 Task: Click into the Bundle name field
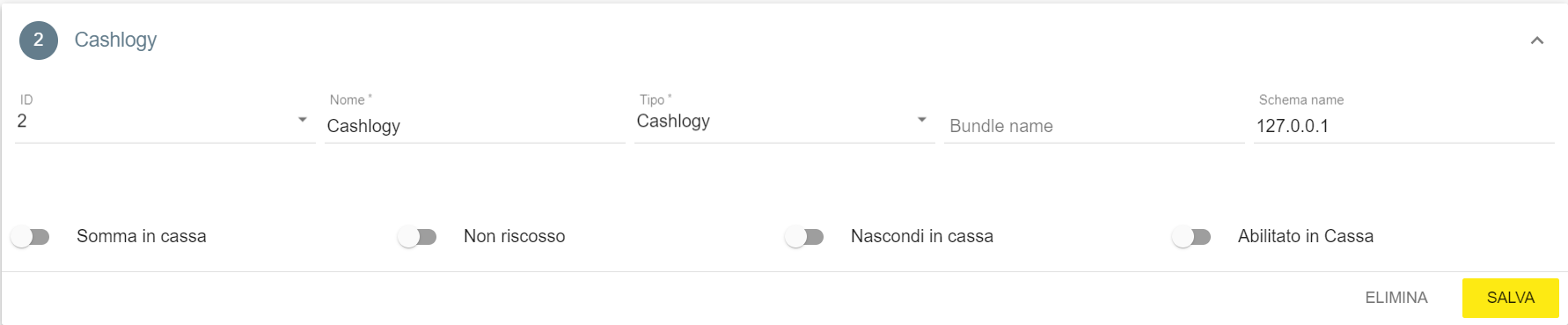click(1095, 126)
